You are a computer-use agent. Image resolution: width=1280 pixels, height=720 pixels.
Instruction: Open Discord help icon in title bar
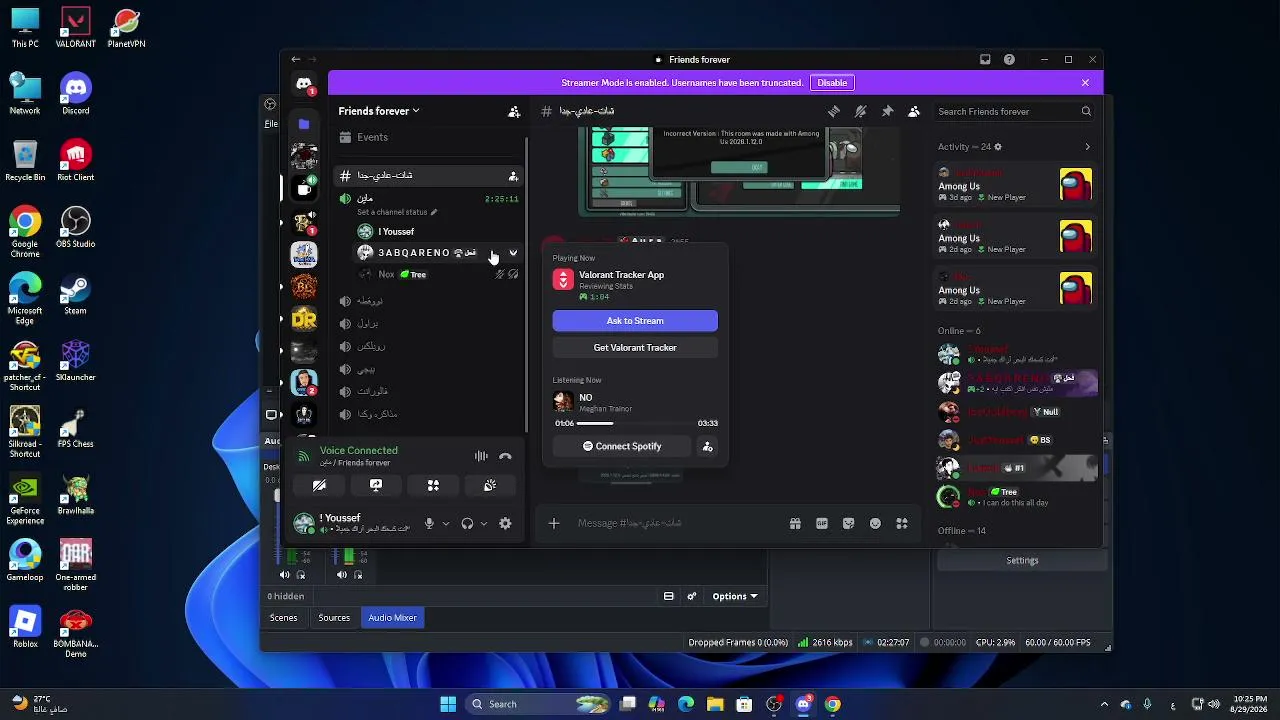click(1009, 60)
